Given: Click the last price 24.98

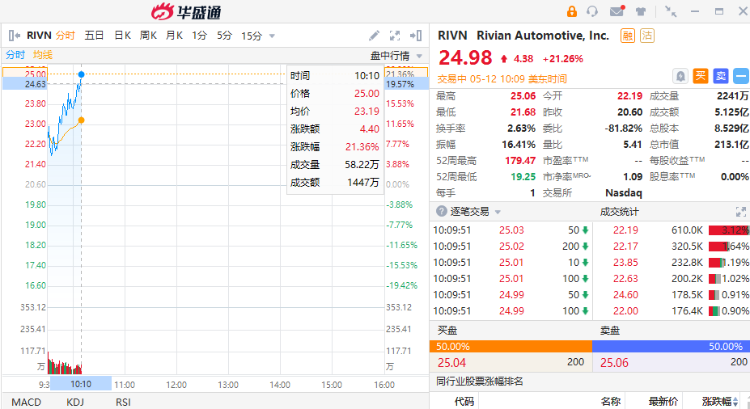Looking at the screenshot, I should [465, 58].
